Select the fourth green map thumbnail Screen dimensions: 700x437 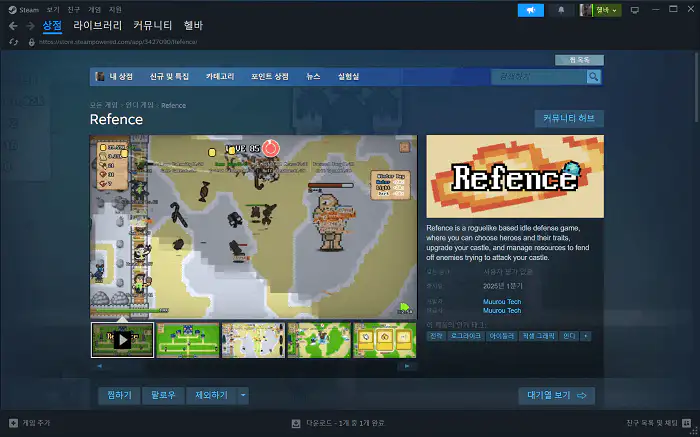[x=319, y=340]
